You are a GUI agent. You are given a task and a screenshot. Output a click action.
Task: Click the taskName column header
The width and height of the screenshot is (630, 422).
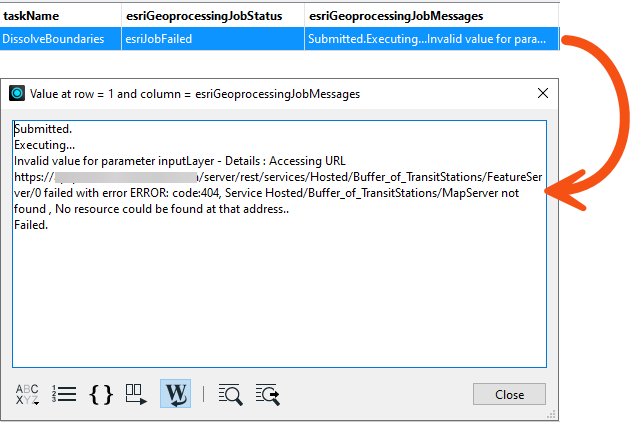pyautogui.click(x=60, y=16)
